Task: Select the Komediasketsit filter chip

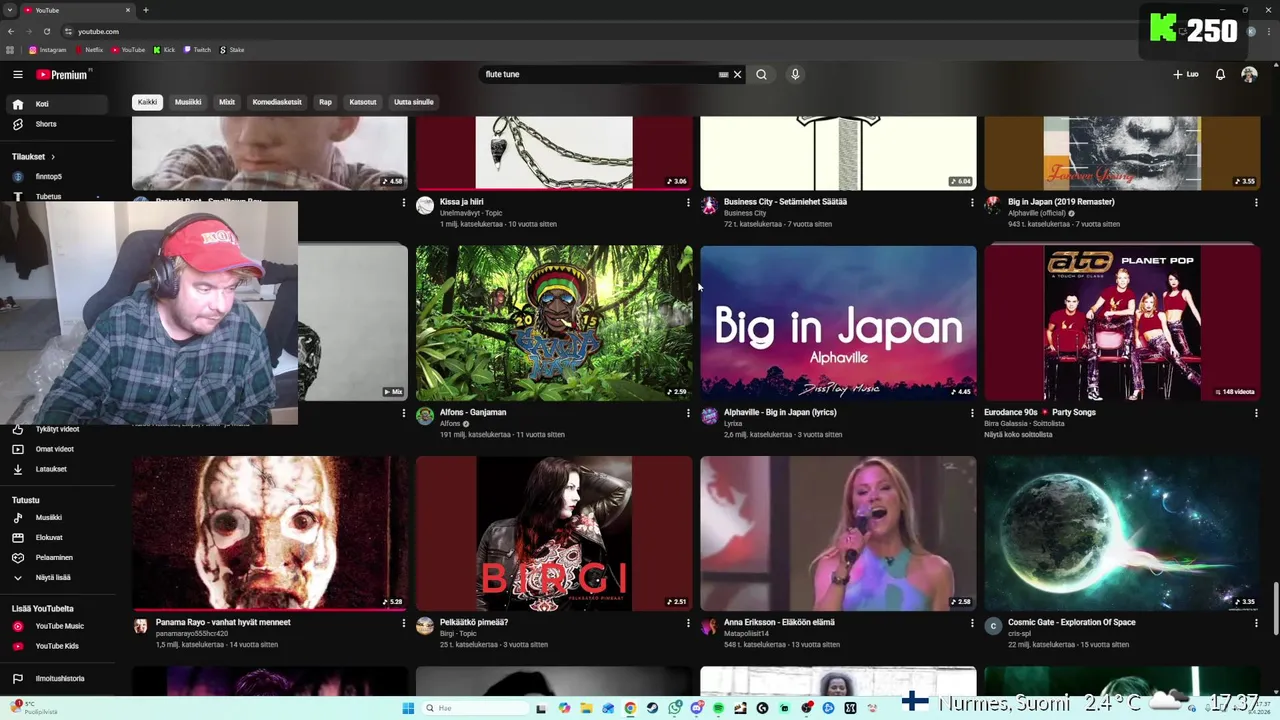Action: click(x=277, y=102)
